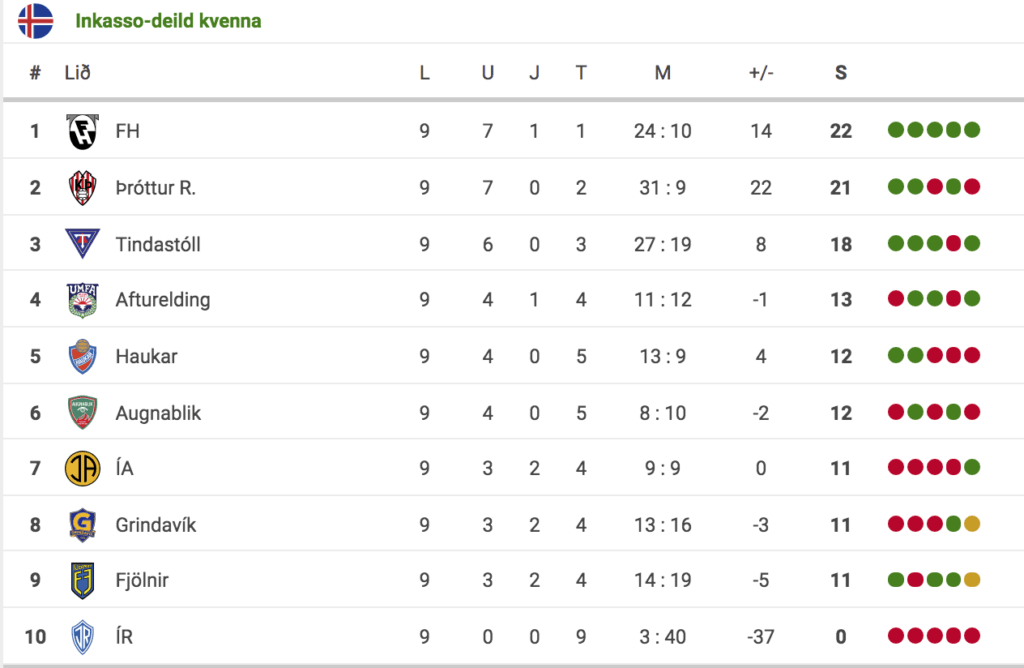Screen dimensions: 1024x668
Task: Click the Afturelding team name
Action: (x=163, y=300)
